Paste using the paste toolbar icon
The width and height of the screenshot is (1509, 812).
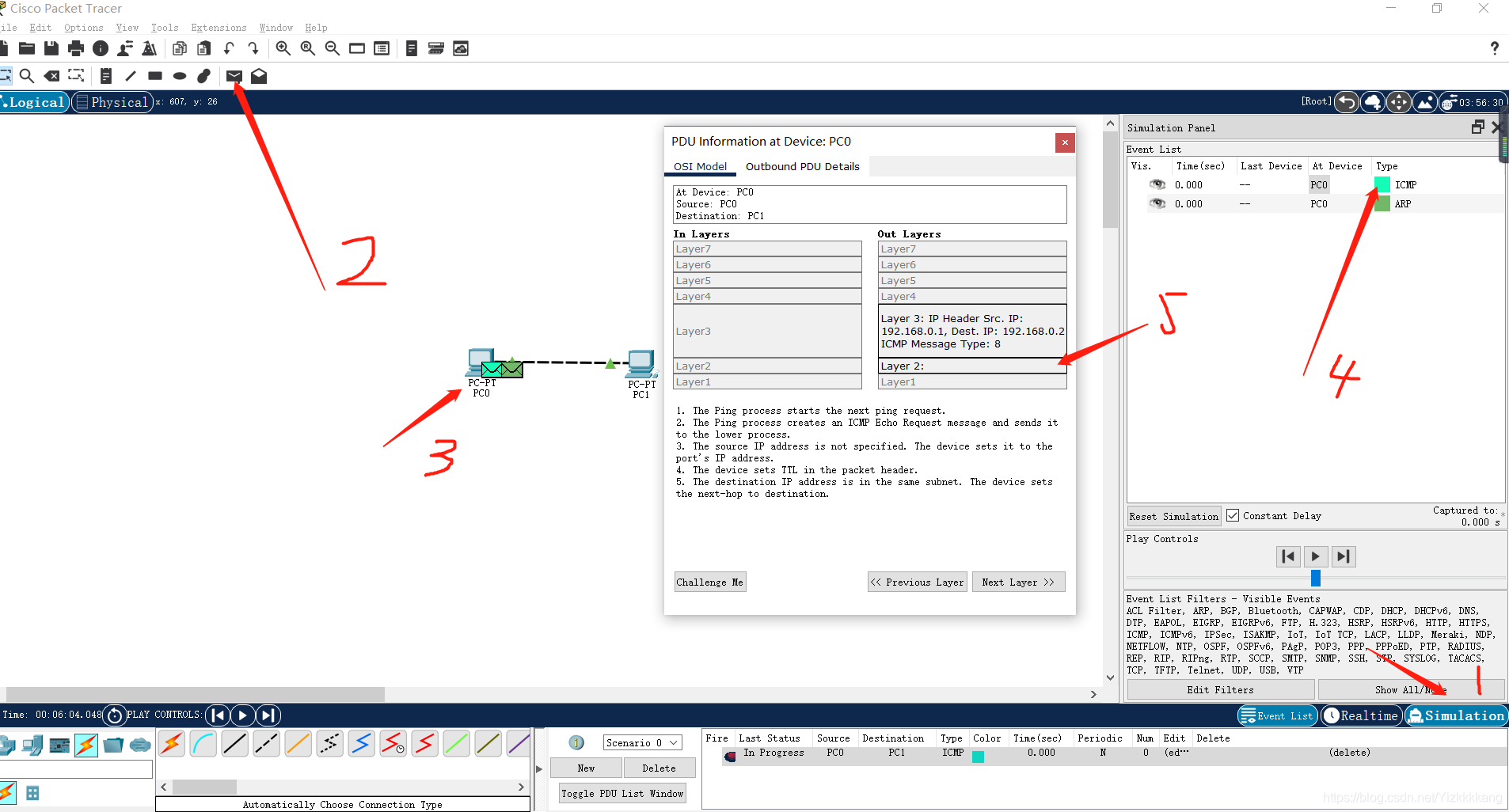(x=204, y=49)
